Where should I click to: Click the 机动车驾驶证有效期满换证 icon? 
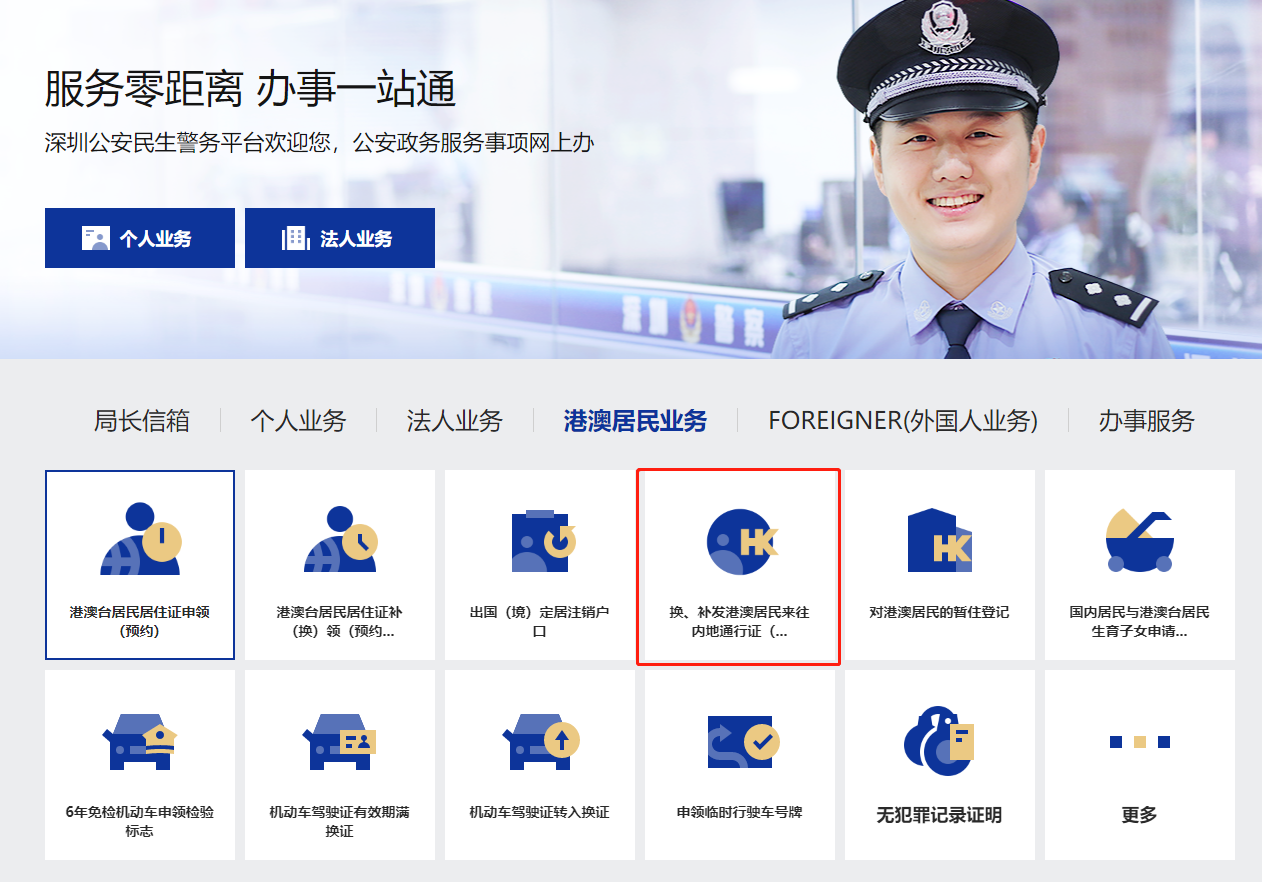coord(340,741)
